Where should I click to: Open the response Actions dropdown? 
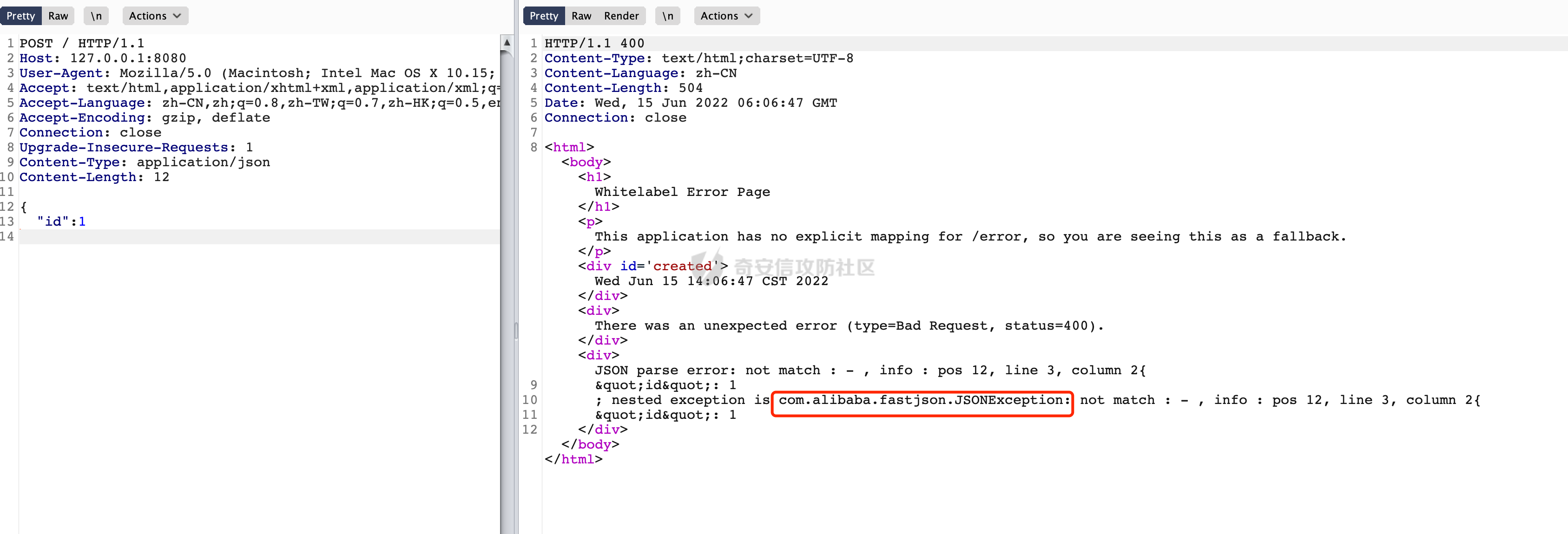[726, 16]
